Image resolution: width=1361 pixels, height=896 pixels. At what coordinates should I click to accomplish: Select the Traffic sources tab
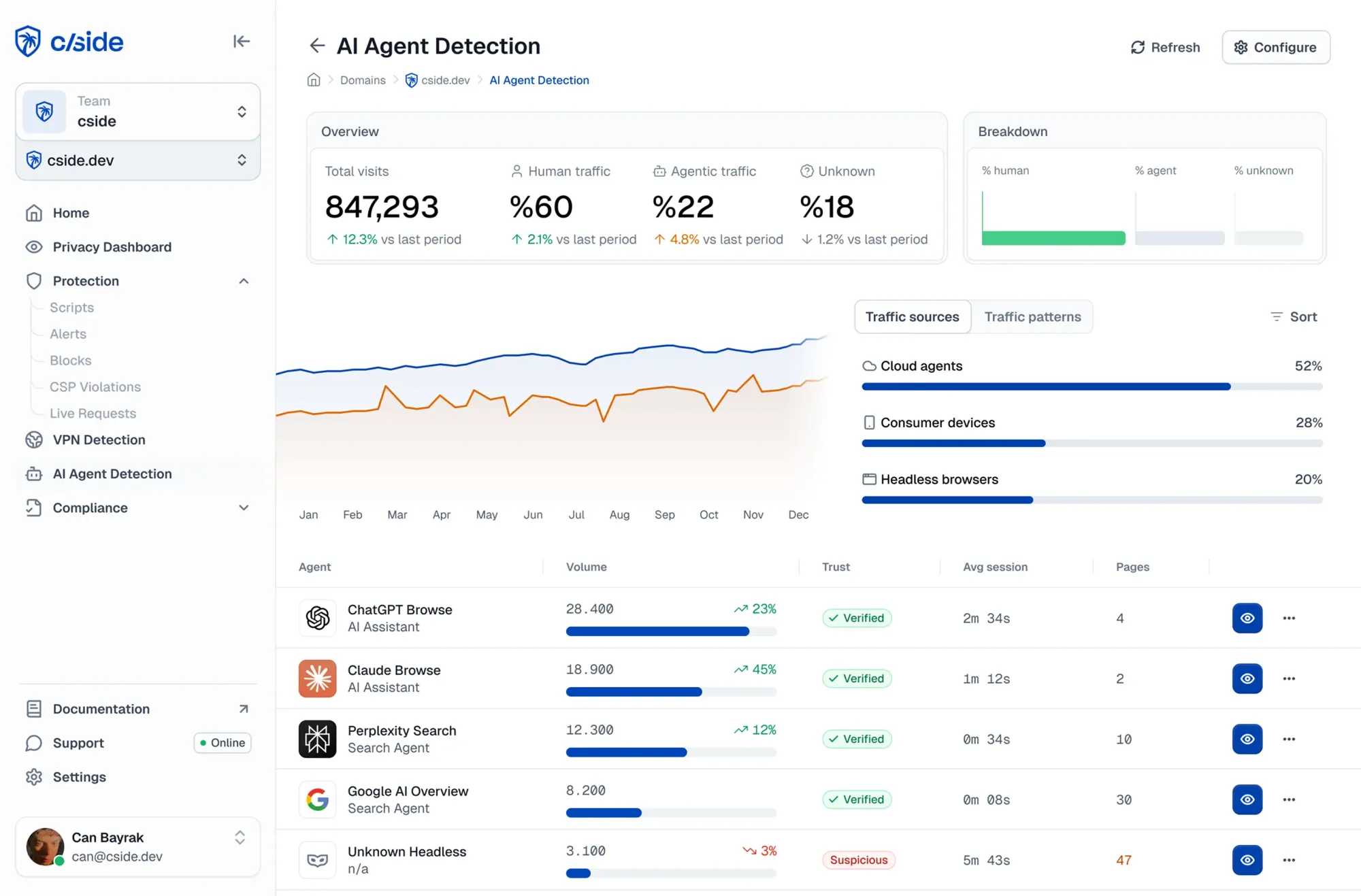pyautogui.click(x=913, y=316)
